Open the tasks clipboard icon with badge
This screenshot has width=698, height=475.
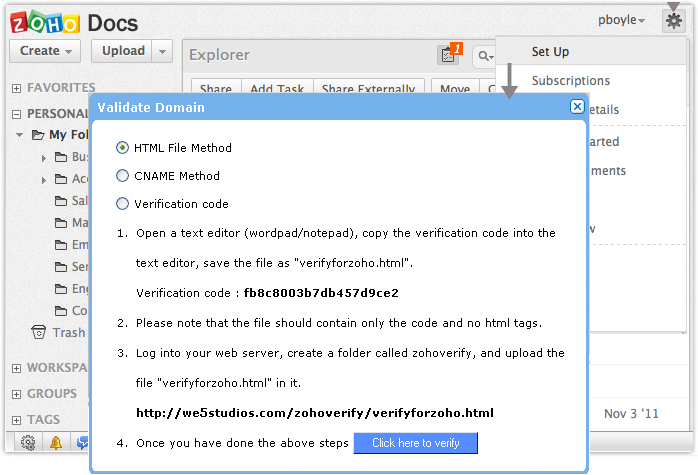(449, 55)
